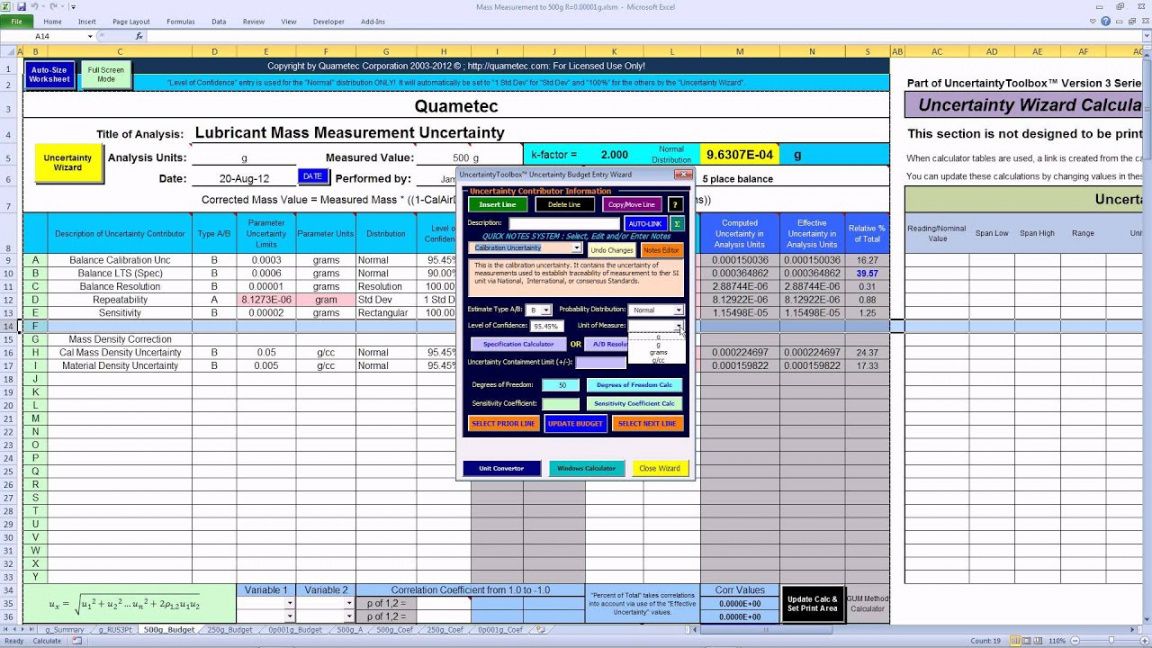Click the insert new worksheet tab icon

(x=541, y=630)
